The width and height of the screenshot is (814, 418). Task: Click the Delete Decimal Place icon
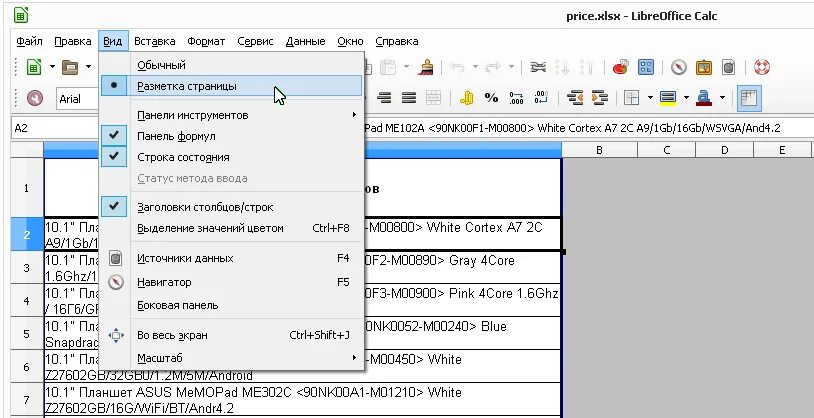point(541,98)
